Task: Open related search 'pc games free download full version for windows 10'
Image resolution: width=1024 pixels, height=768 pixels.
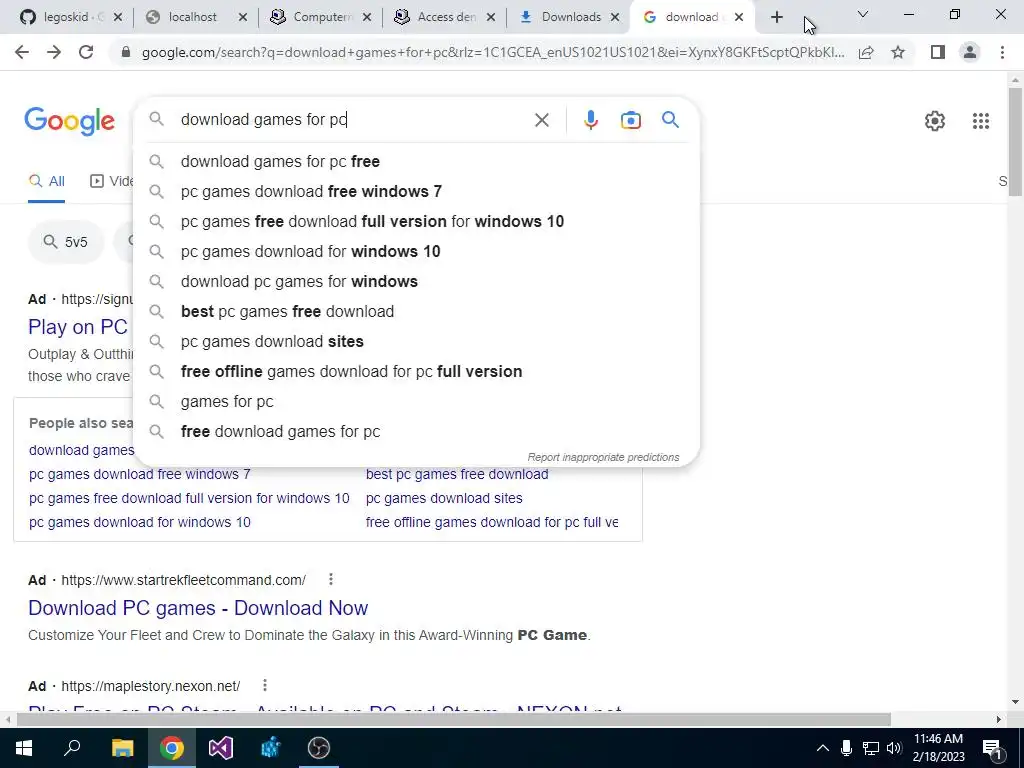Action: click(189, 498)
